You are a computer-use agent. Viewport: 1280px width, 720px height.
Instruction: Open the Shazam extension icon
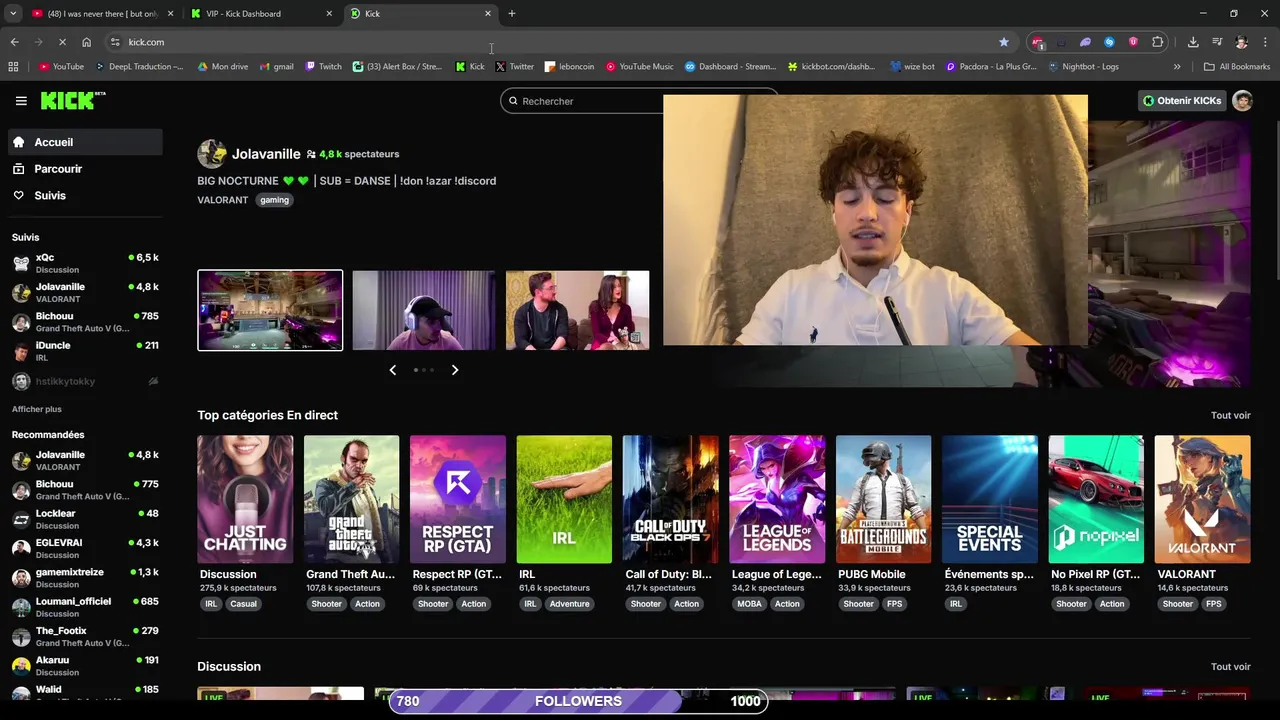1109,42
